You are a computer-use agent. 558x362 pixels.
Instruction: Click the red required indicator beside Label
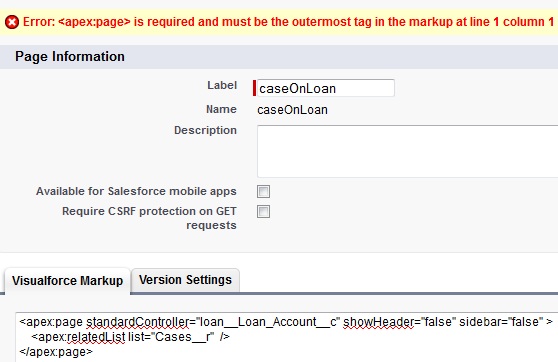254,88
